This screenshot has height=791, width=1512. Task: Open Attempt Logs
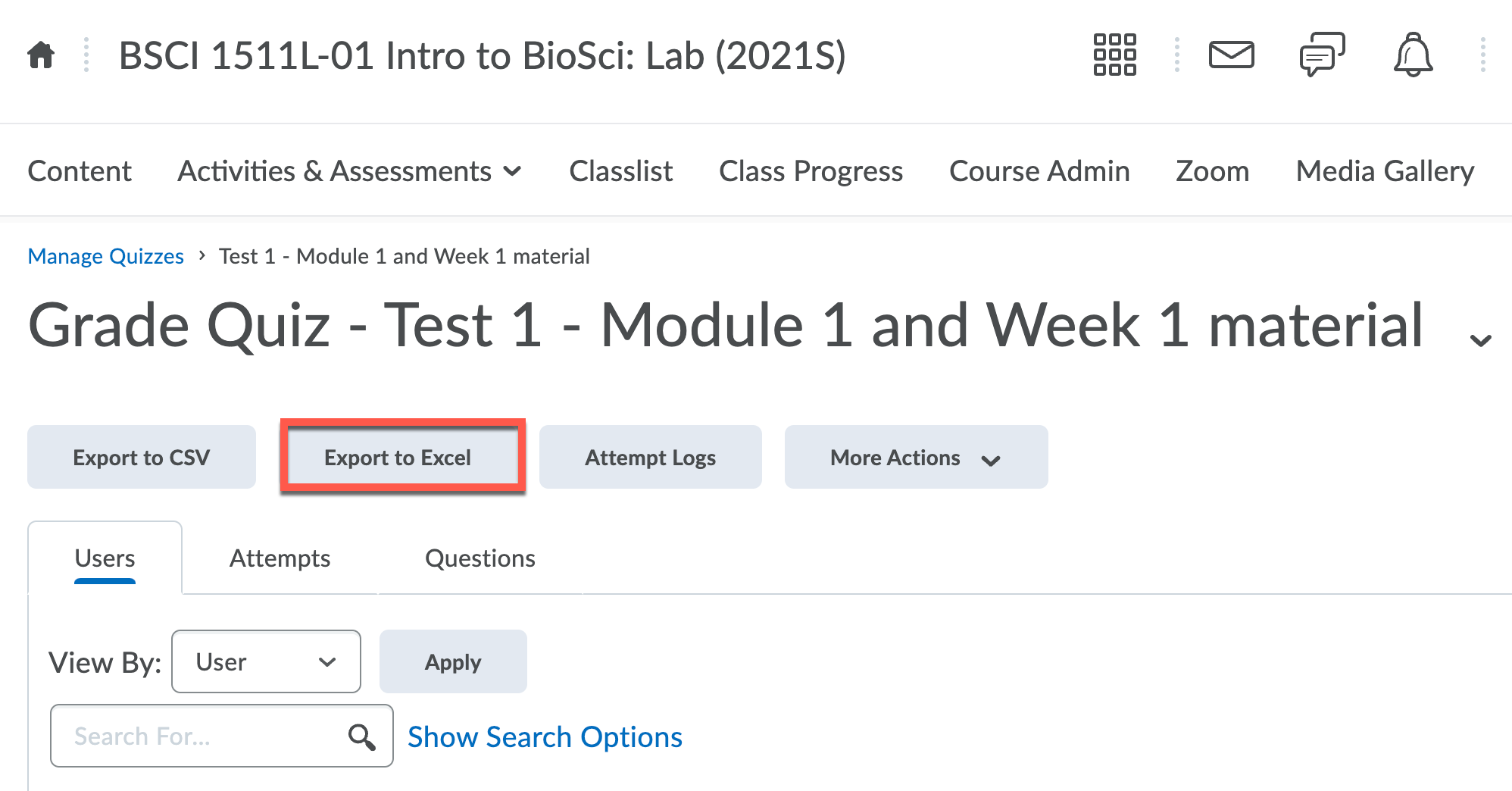pyautogui.click(x=650, y=458)
